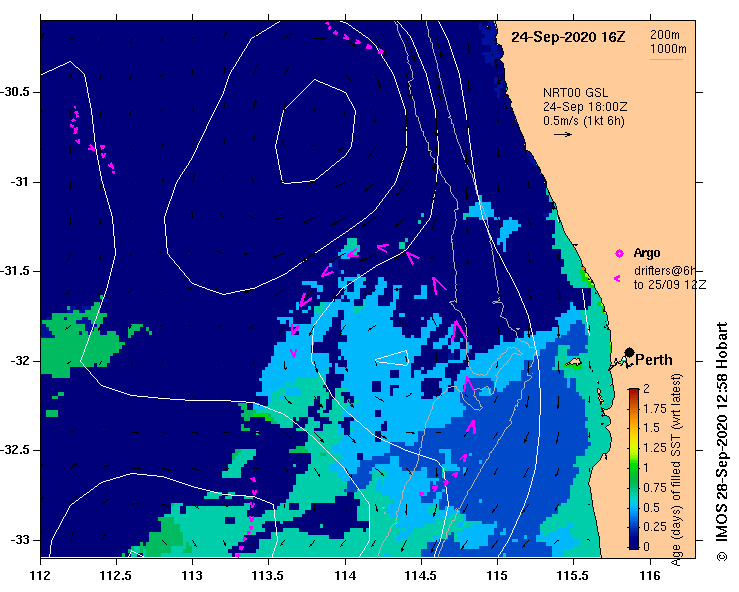Click the colorbar tick label 0.75
Image resolution: width=739 pixels, height=592 pixels.
(655, 488)
